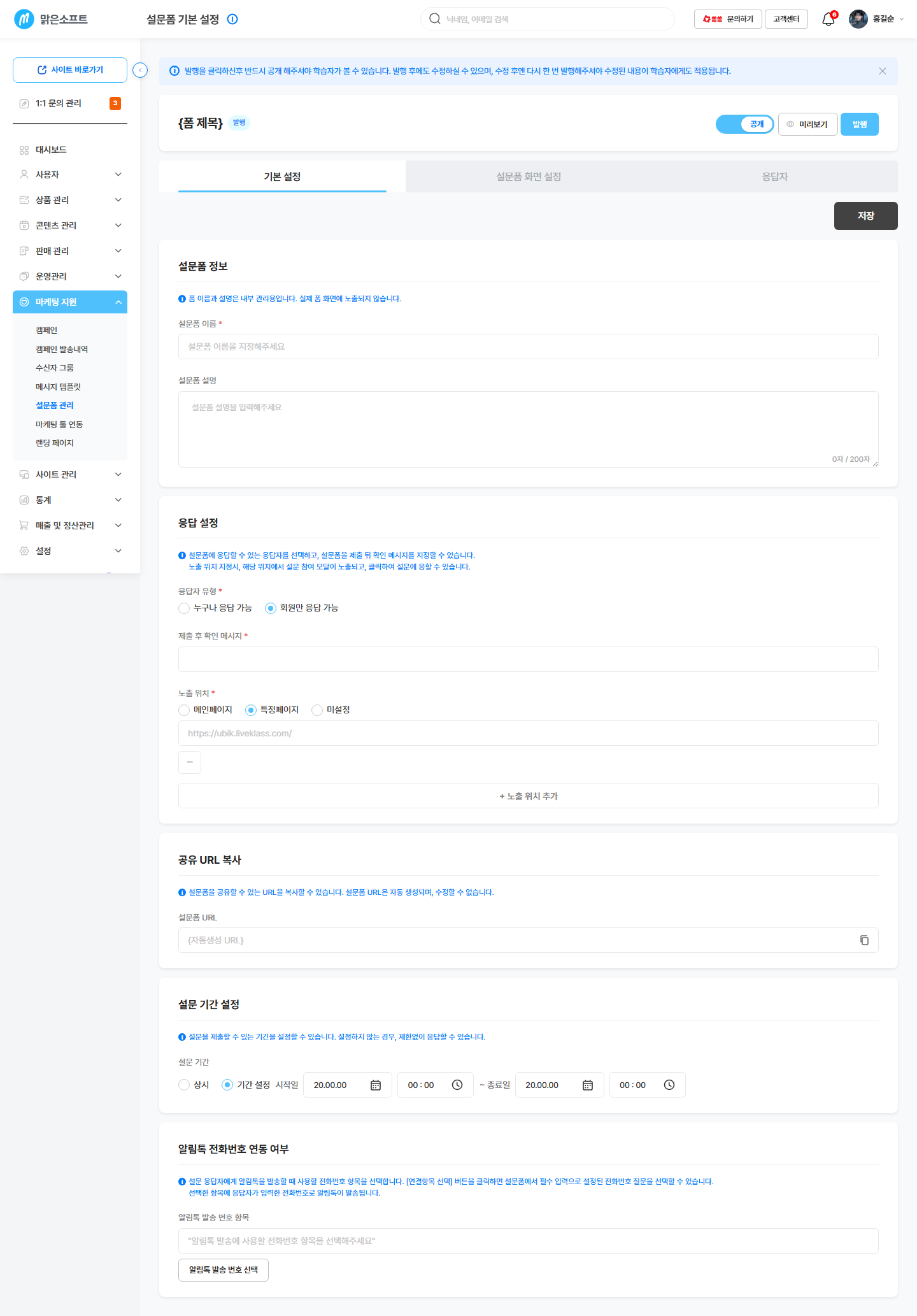Click the 상품 관리 icon
Viewport: 917px width, 1316px height.
(24, 200)
